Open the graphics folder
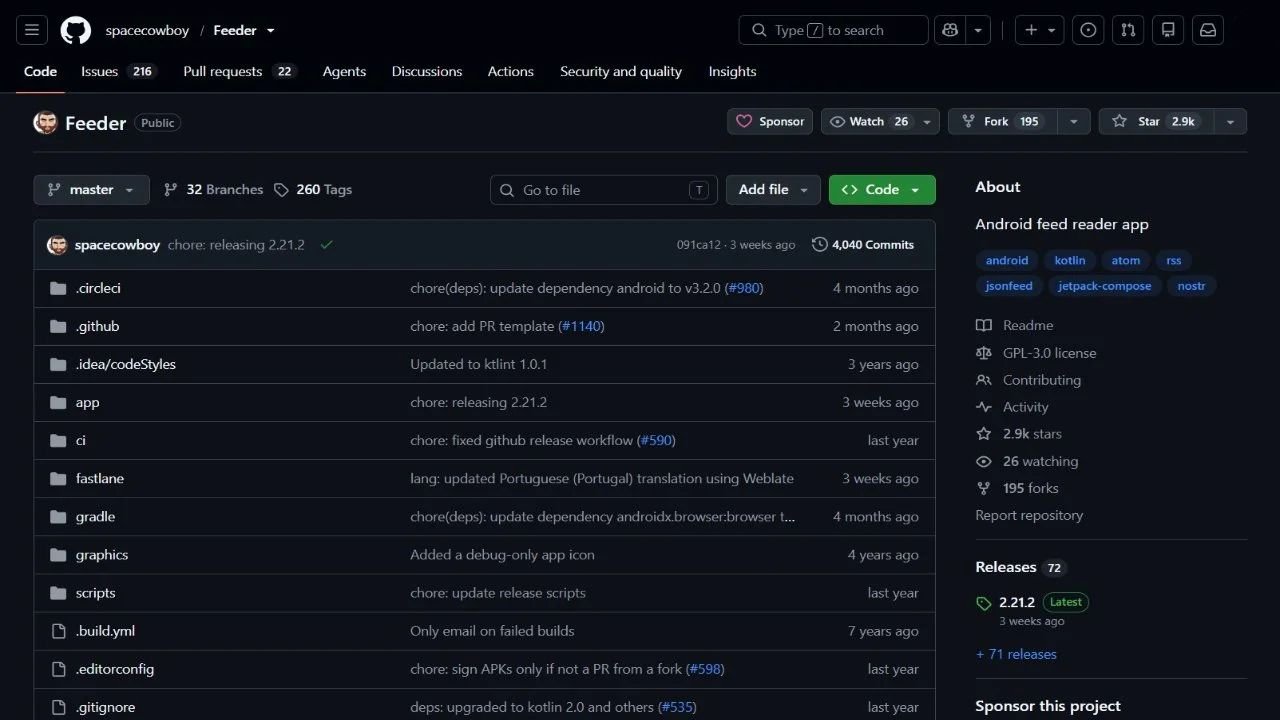The width and height of the screenshot is (1280, 720). coord(102,554)
